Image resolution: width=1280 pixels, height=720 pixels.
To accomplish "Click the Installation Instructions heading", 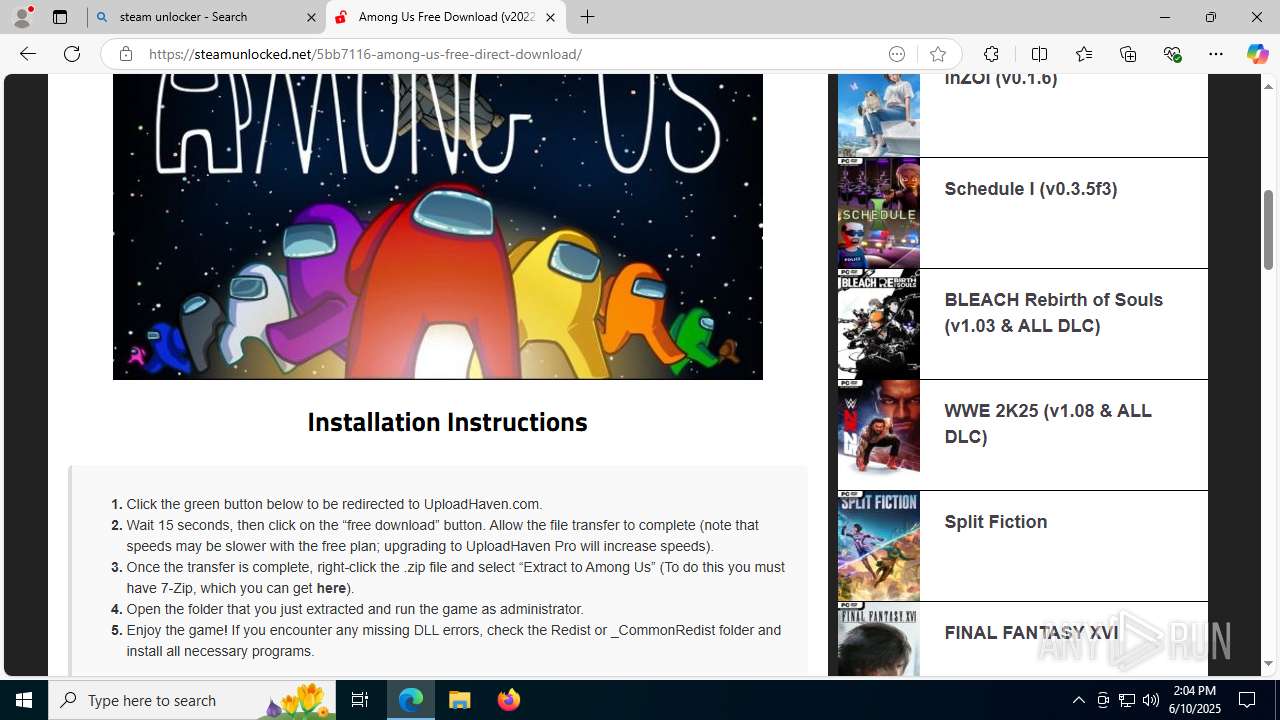I will coord(447,422).
